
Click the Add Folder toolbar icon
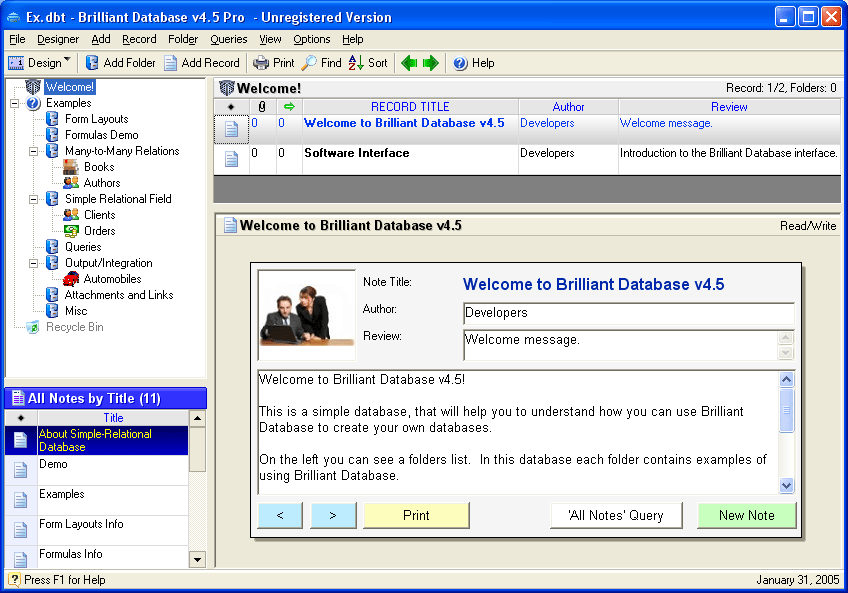92,63
